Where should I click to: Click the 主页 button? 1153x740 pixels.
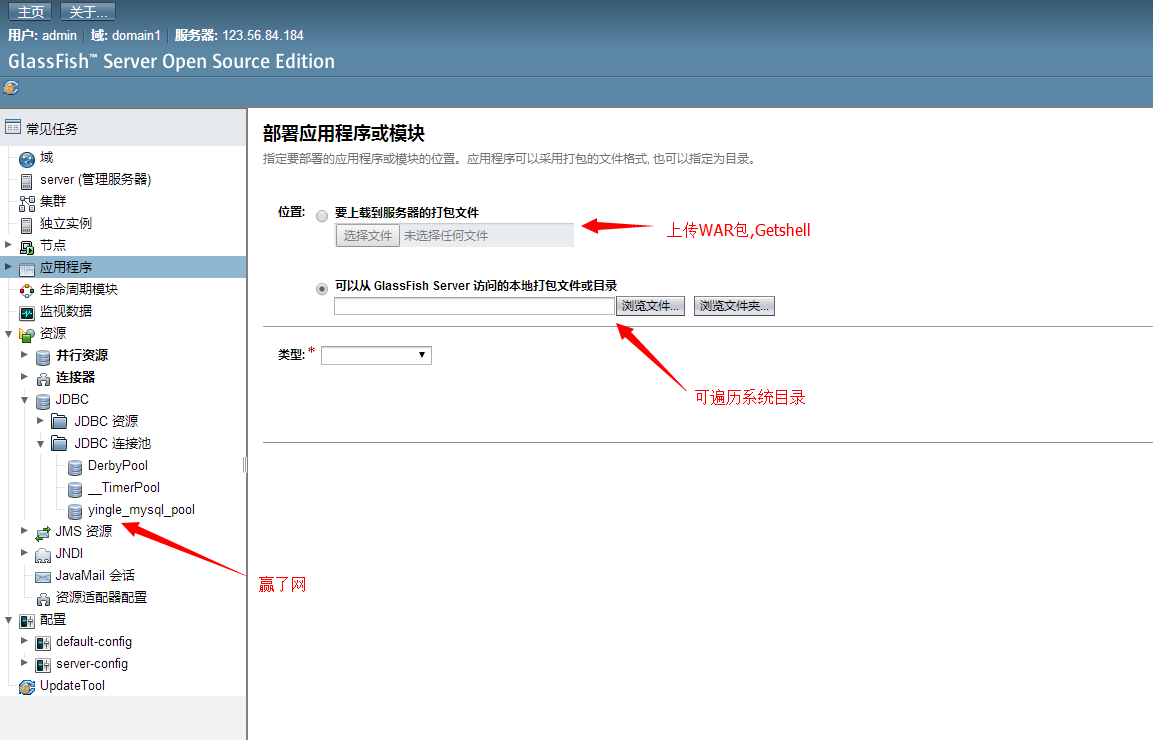[29, 12]
